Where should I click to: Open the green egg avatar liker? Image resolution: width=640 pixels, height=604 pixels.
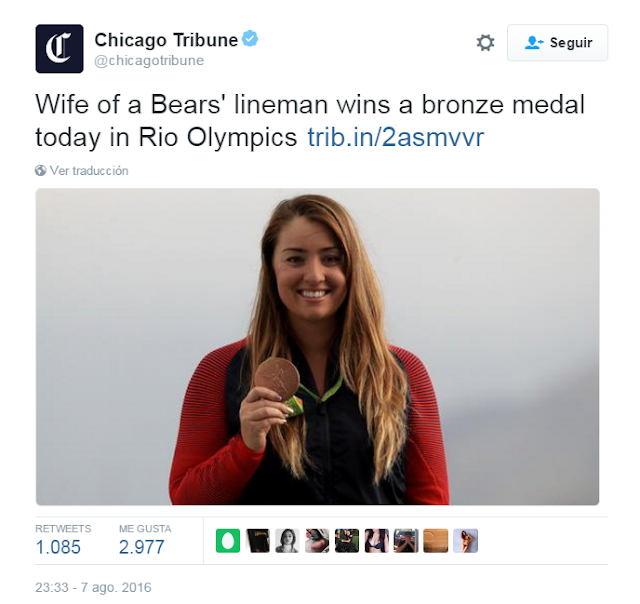click(228, 541)
